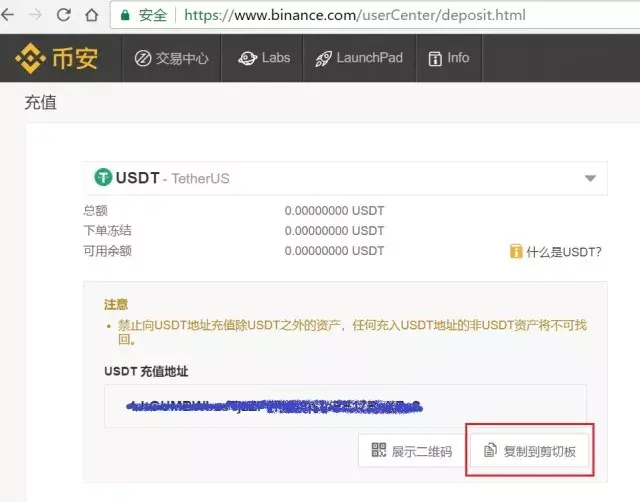
Task: Click the 复制到剪切板 button
Action: (x=529, y=451)
